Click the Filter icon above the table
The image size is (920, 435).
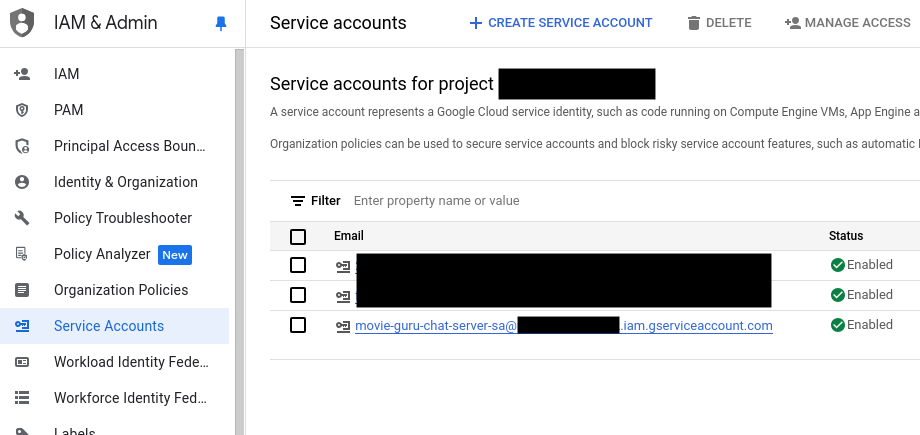click(x=298, y=201)
